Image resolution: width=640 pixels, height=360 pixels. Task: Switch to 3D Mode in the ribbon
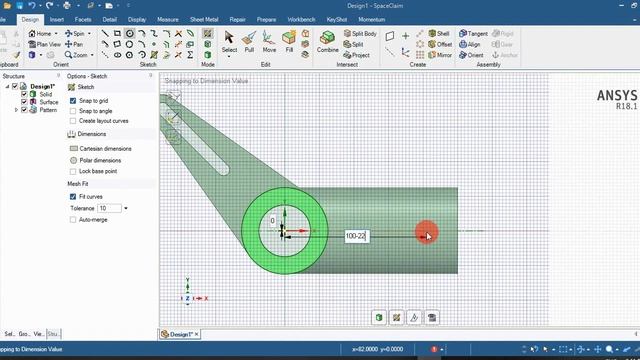pos(208,55)
